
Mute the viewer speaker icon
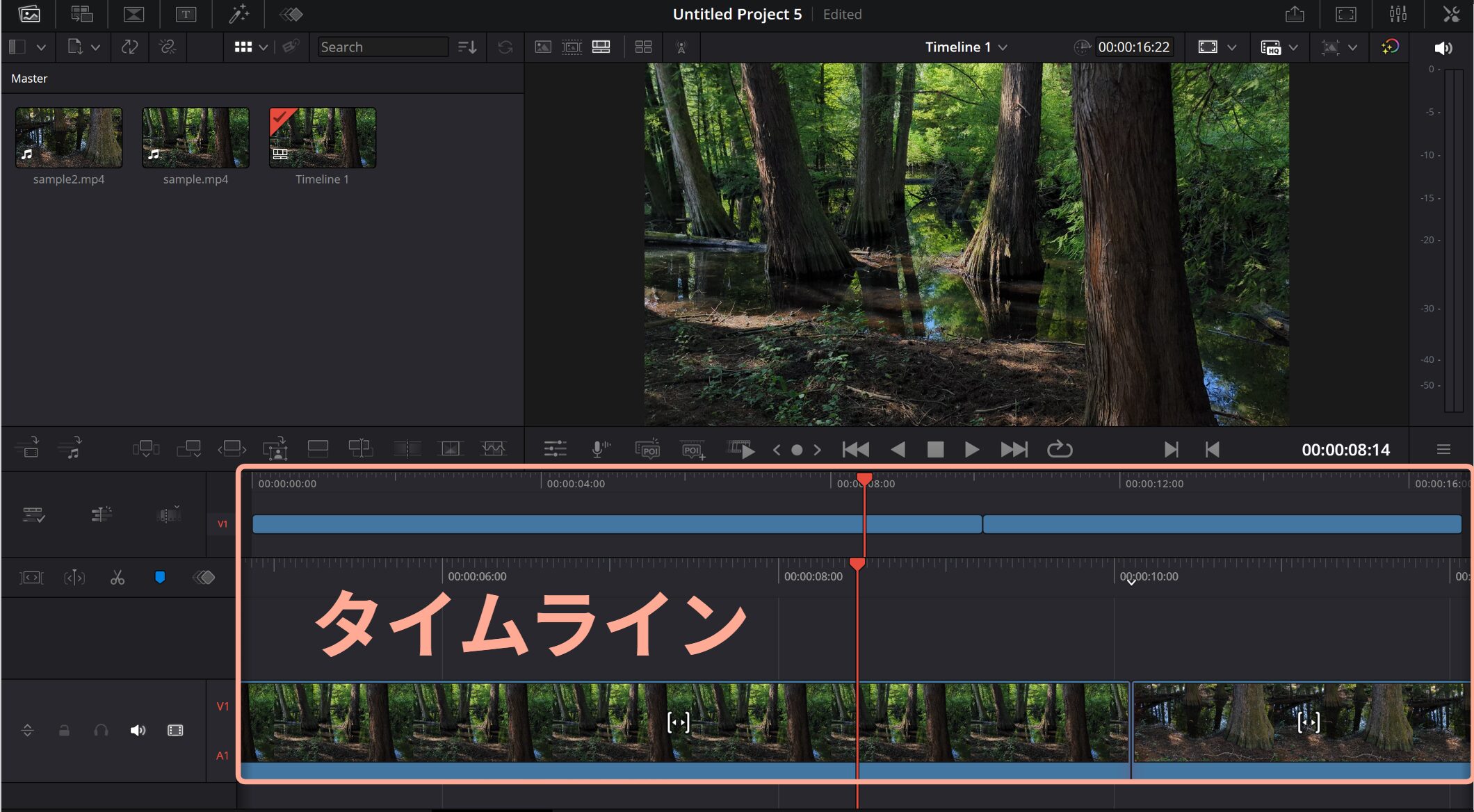coord(1443,47)
